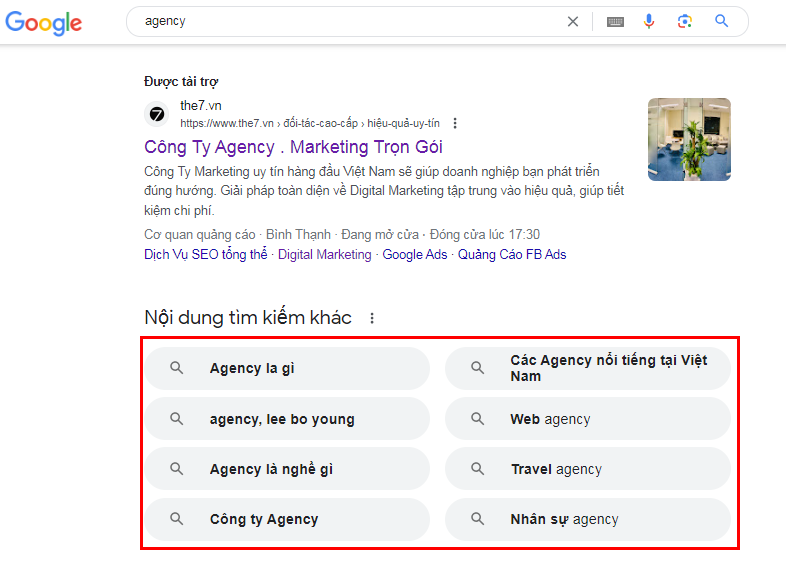Click the "Được tài trợ" sponsored label
The image size is (786, 578).
181,81
